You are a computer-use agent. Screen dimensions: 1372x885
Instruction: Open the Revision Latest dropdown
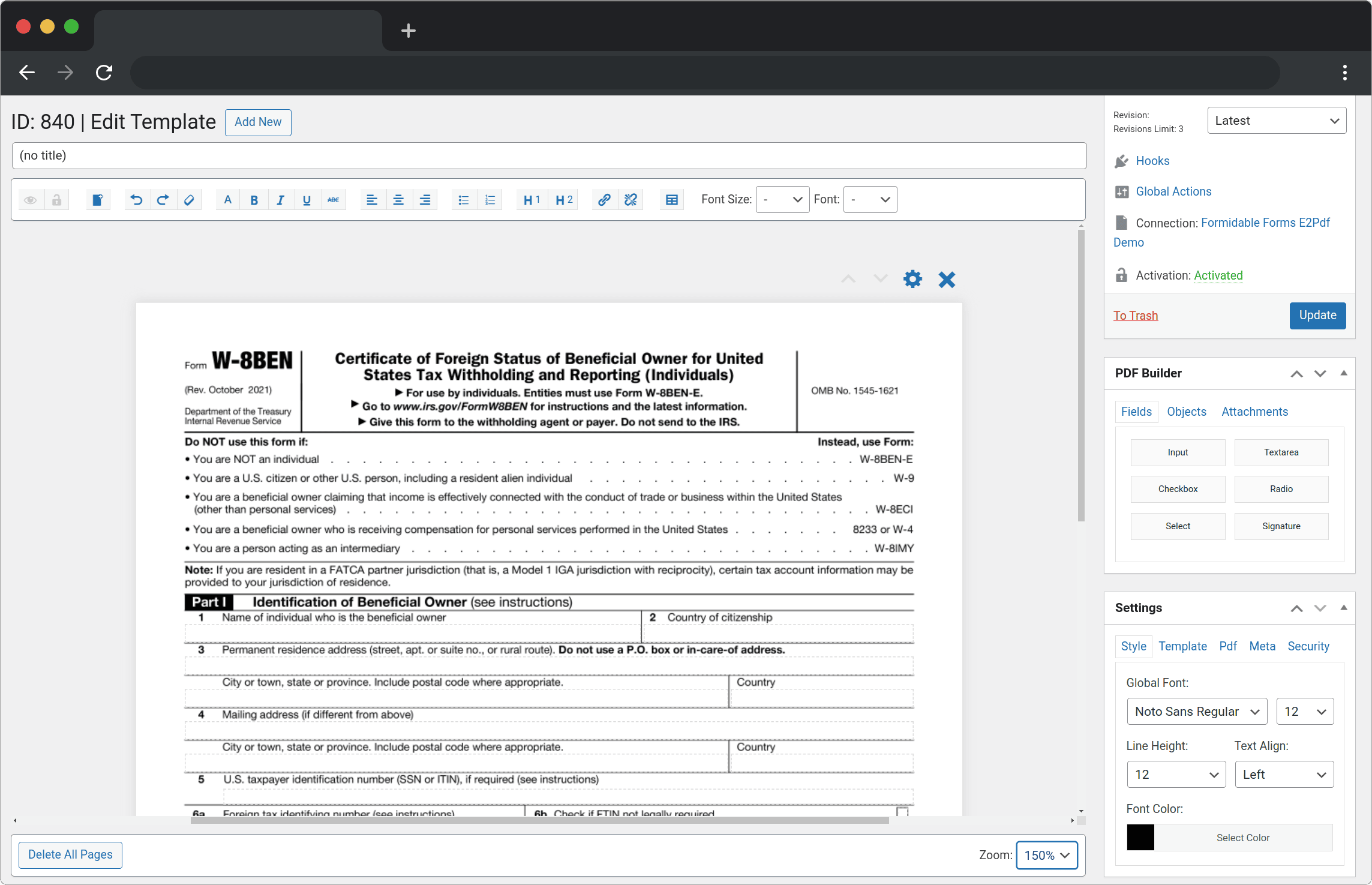pos(1276,120)
